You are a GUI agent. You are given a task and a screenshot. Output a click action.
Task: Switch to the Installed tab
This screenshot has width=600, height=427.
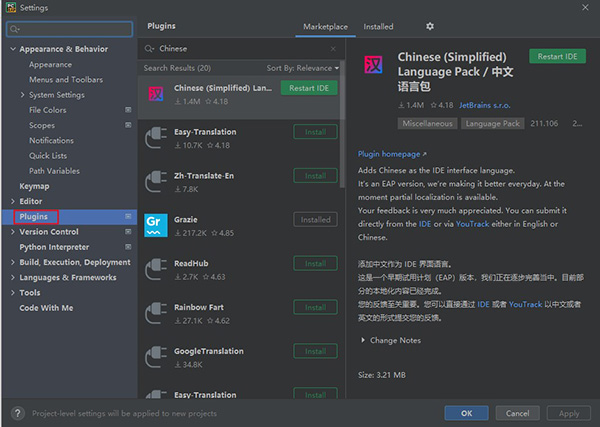point(378,27)
